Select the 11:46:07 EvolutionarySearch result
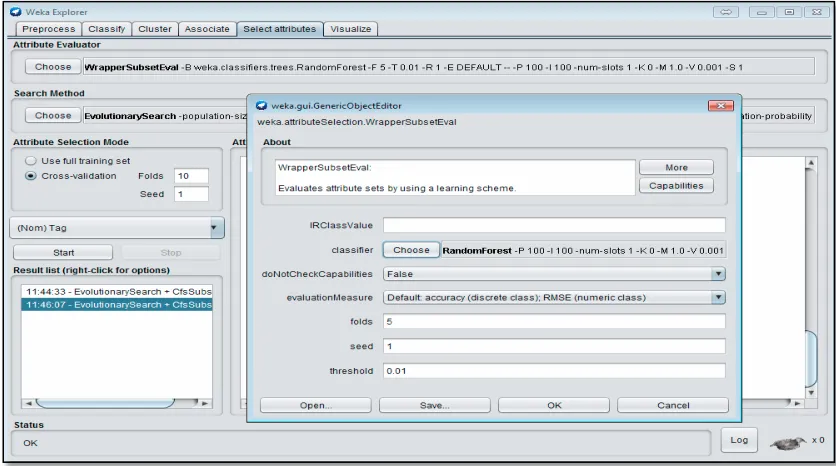Image resolution: width=836 pixels, height=466 pixels. 117,304
